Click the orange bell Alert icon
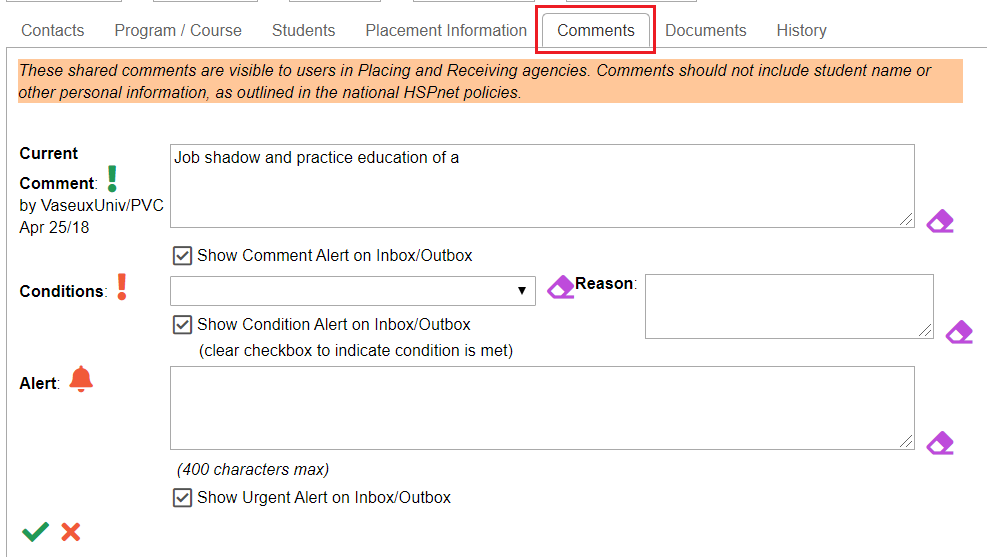Image resolution: width=987 pixels, height=557 pixels. pyautogui.click(x=81, y=379)
